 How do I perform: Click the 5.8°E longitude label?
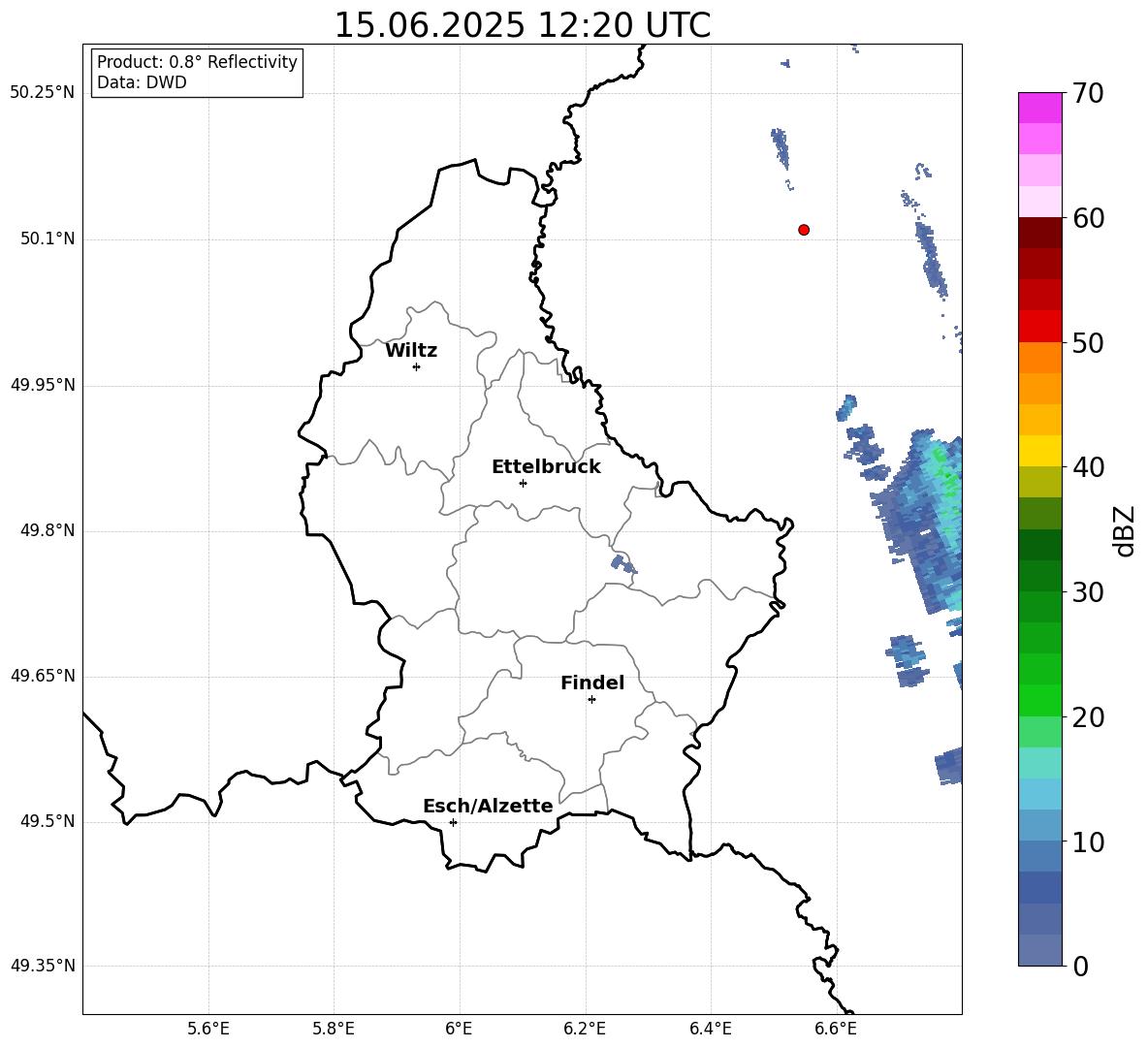click(334, 1029)
